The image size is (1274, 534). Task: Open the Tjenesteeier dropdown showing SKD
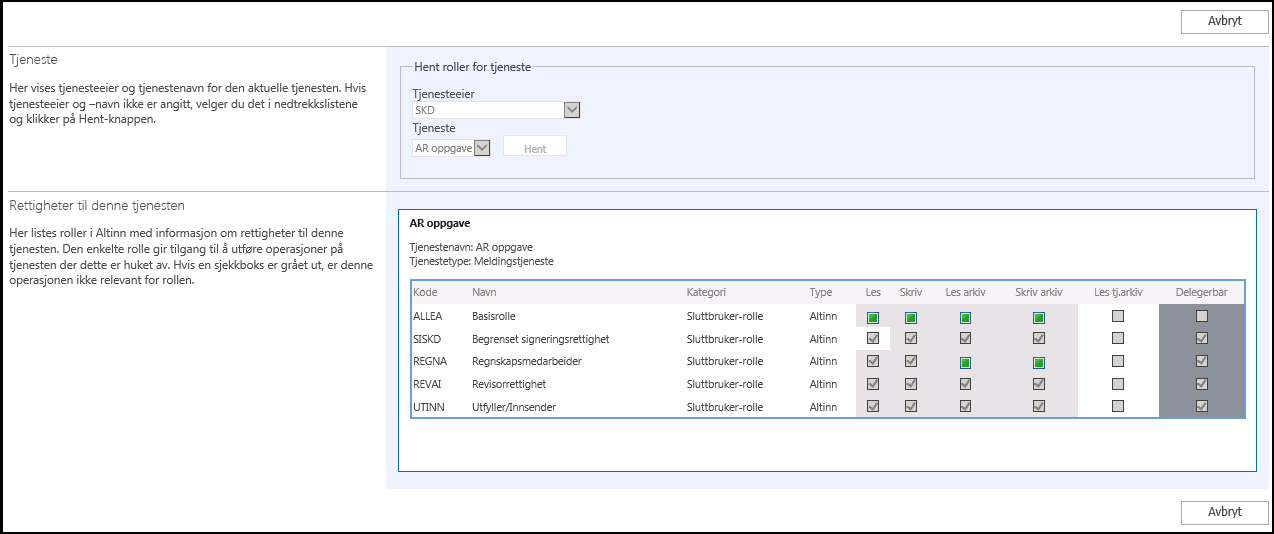pyautogui.click(x=572, y=110)
